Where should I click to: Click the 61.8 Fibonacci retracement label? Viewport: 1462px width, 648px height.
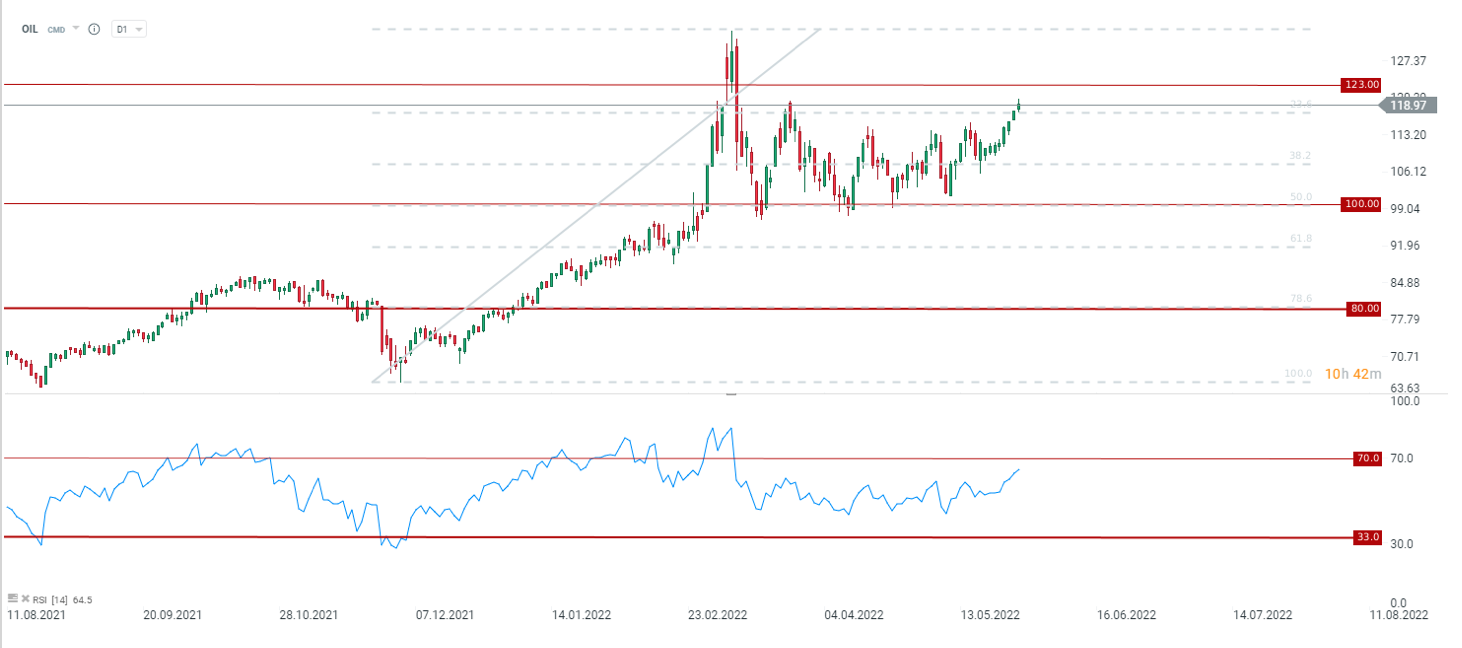tap(1300, 239)
